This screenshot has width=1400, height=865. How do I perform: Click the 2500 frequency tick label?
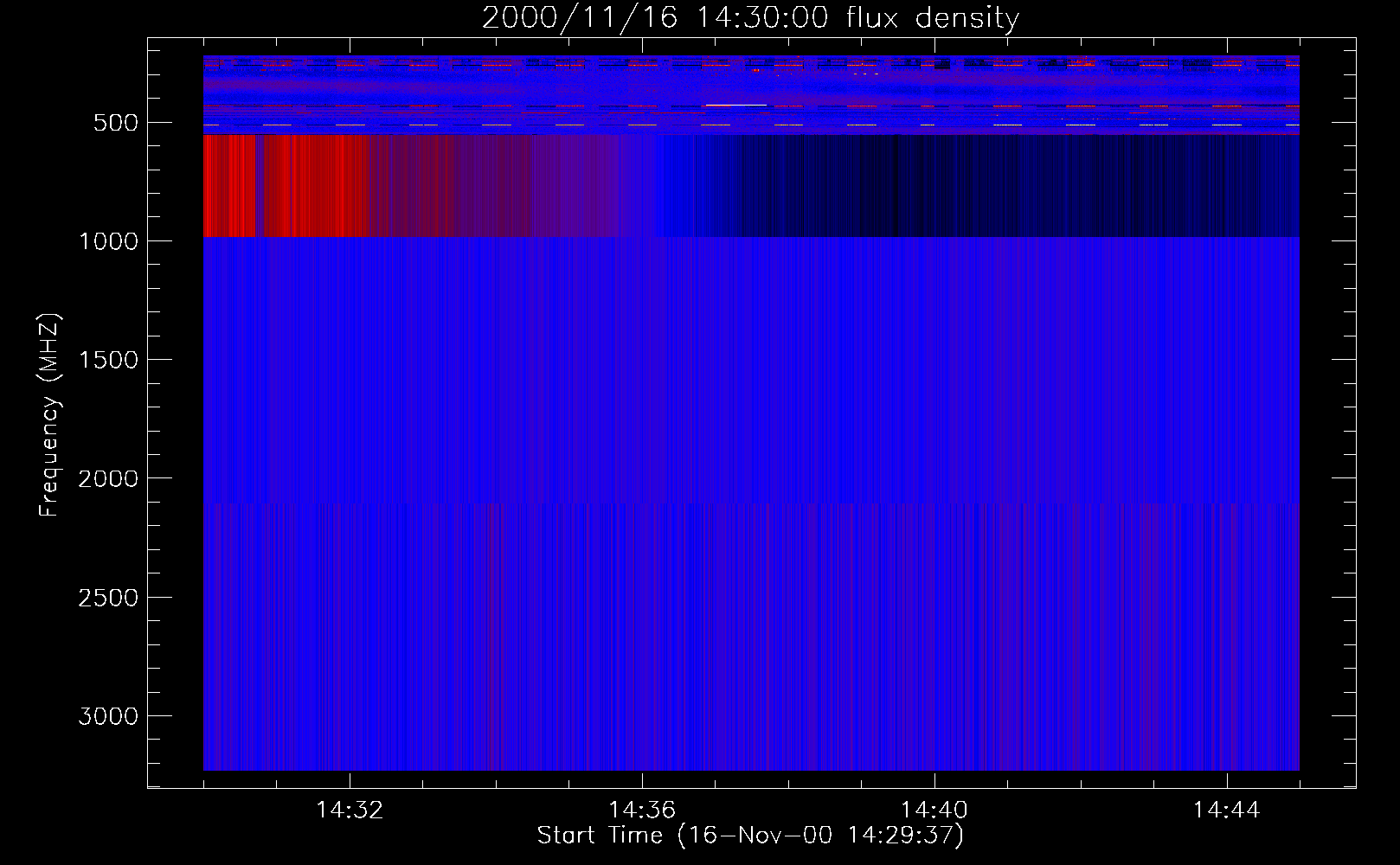[108, 598]
